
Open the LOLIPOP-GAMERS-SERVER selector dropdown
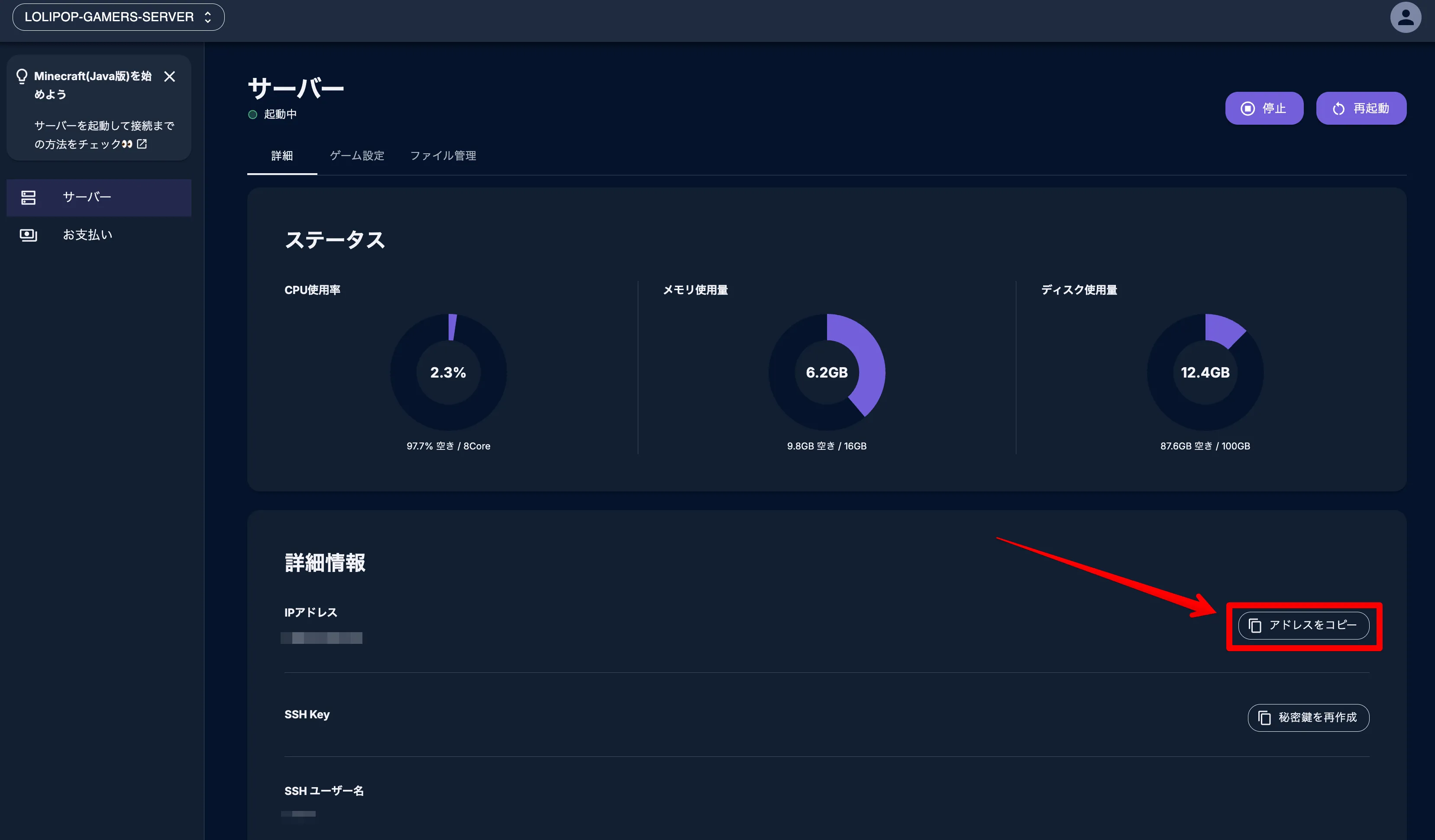[x=119, y=17]
